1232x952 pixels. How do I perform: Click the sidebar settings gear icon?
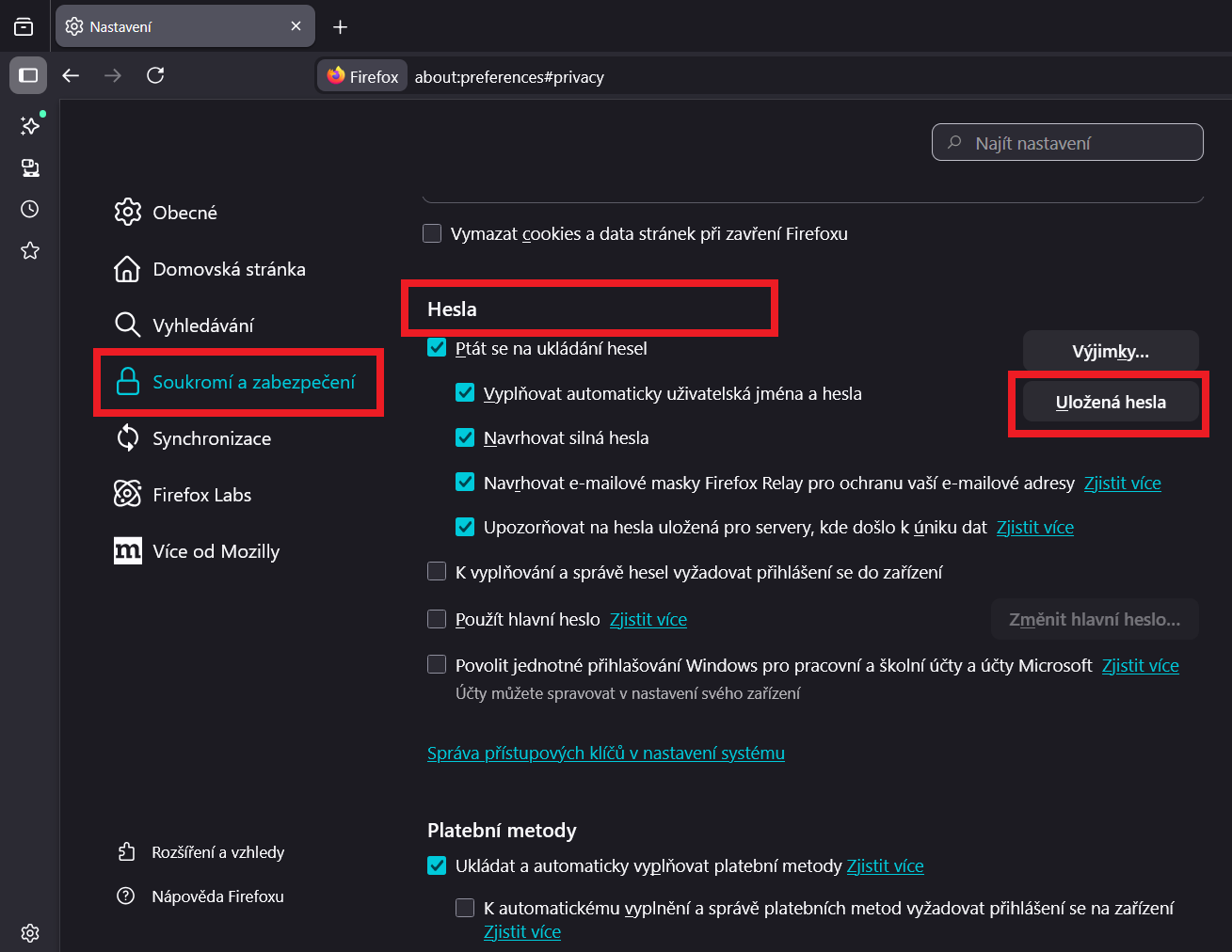(x=30, y=932)
